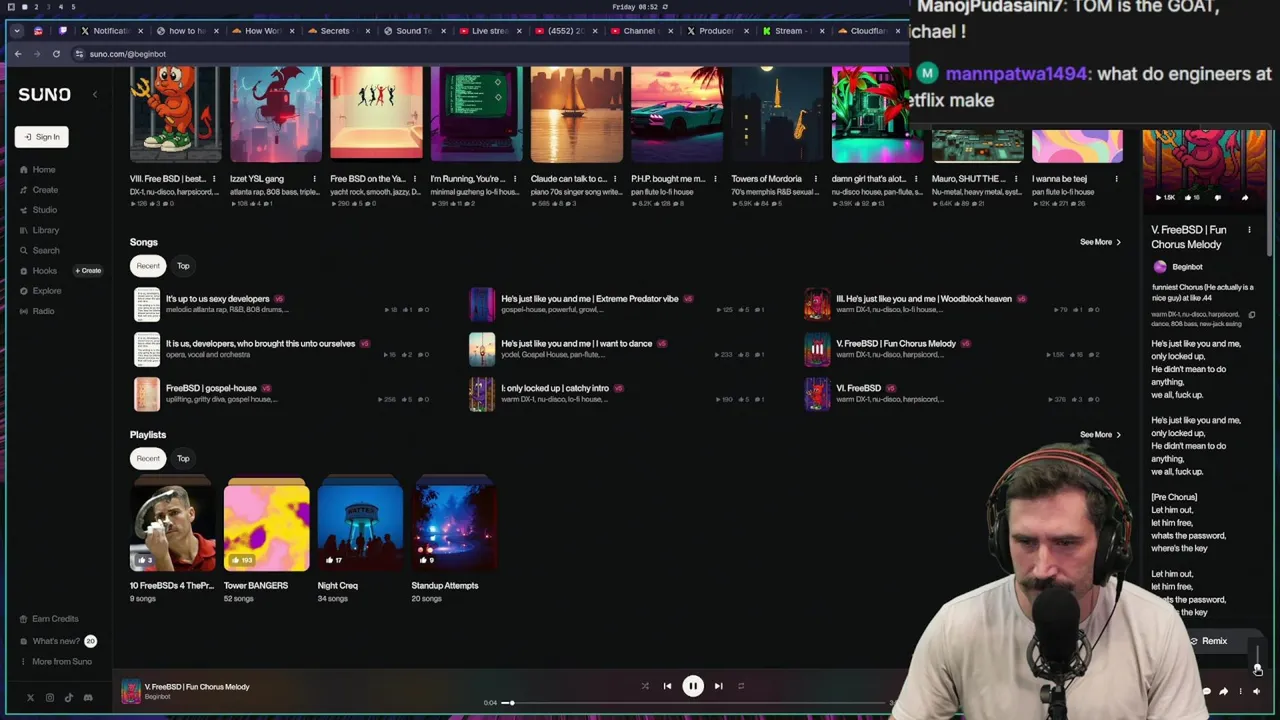Open options menu for I wanna be teej
1280x720 pixels.
click(x=1116, y=179)
